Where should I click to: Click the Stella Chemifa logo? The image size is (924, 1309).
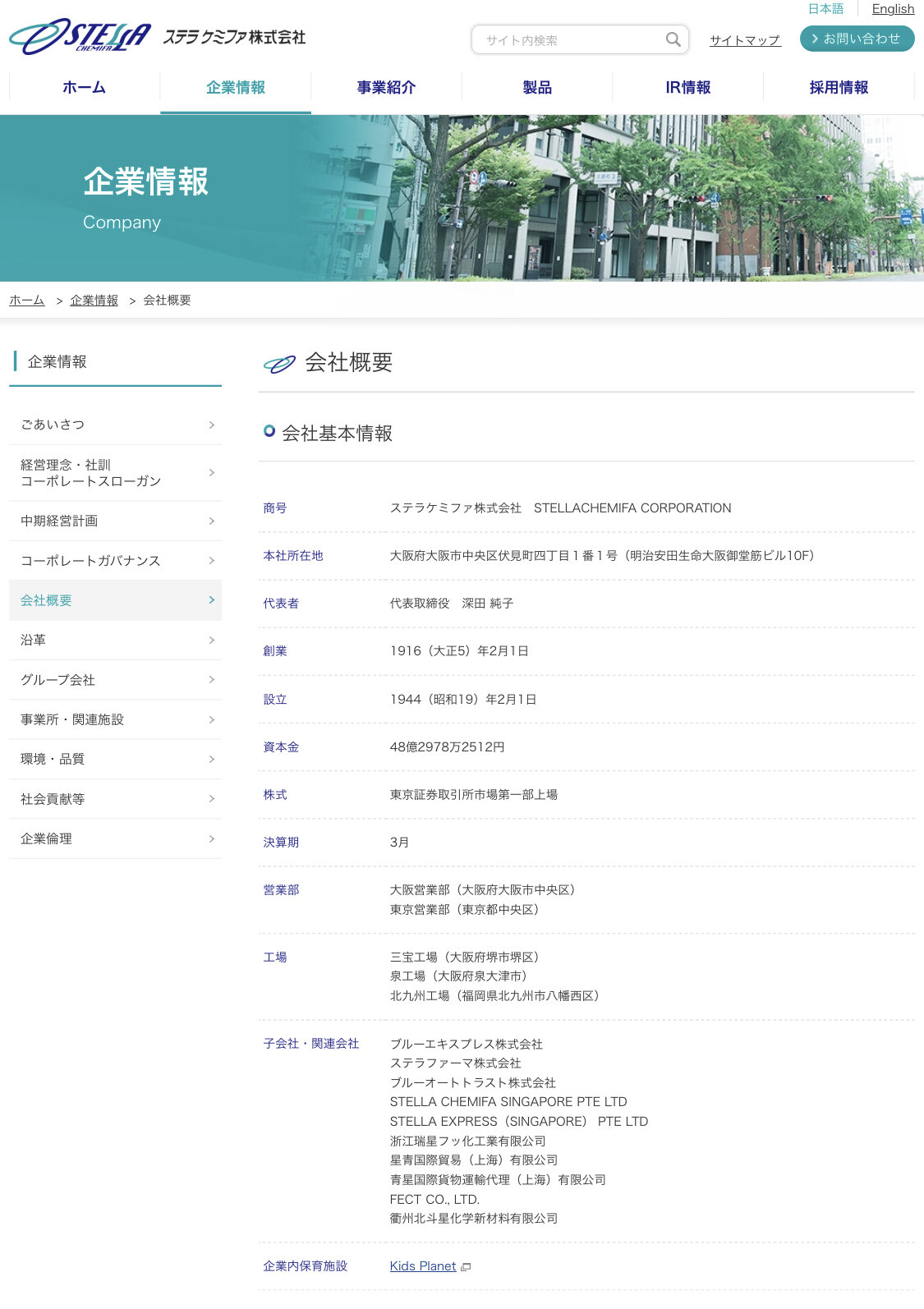(x=80, y=37)
